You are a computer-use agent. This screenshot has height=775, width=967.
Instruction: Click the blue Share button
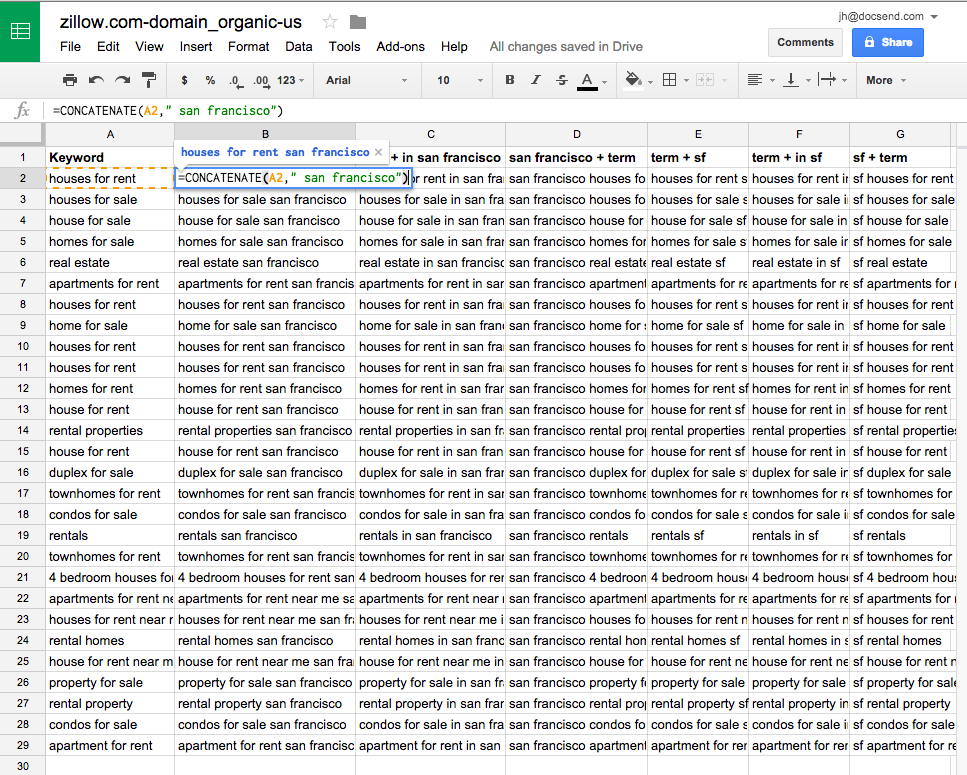click(887, 42)
